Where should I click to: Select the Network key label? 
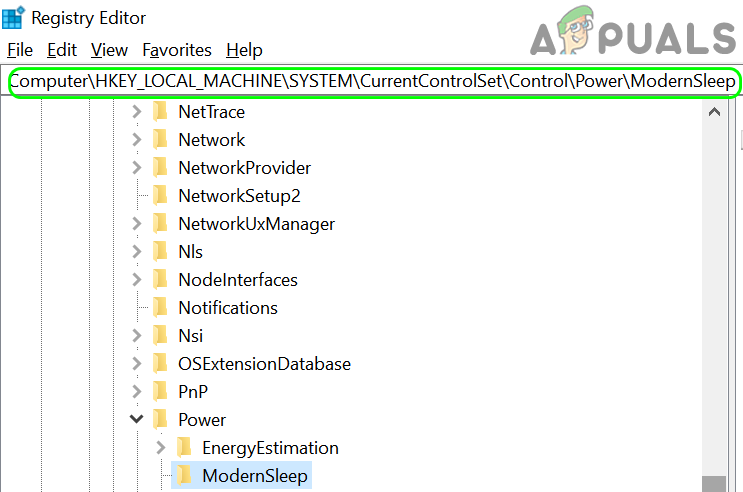pos(211,140)
